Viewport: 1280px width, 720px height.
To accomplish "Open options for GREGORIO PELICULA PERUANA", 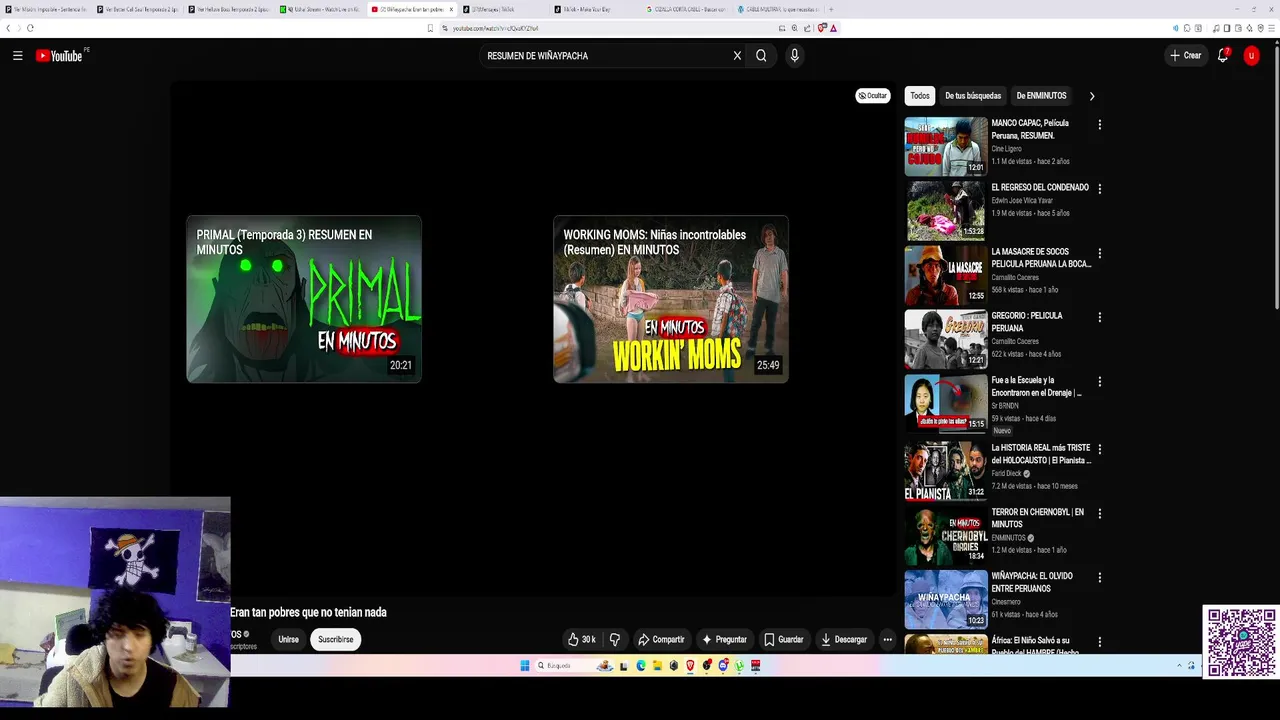I will point(1099,317).
